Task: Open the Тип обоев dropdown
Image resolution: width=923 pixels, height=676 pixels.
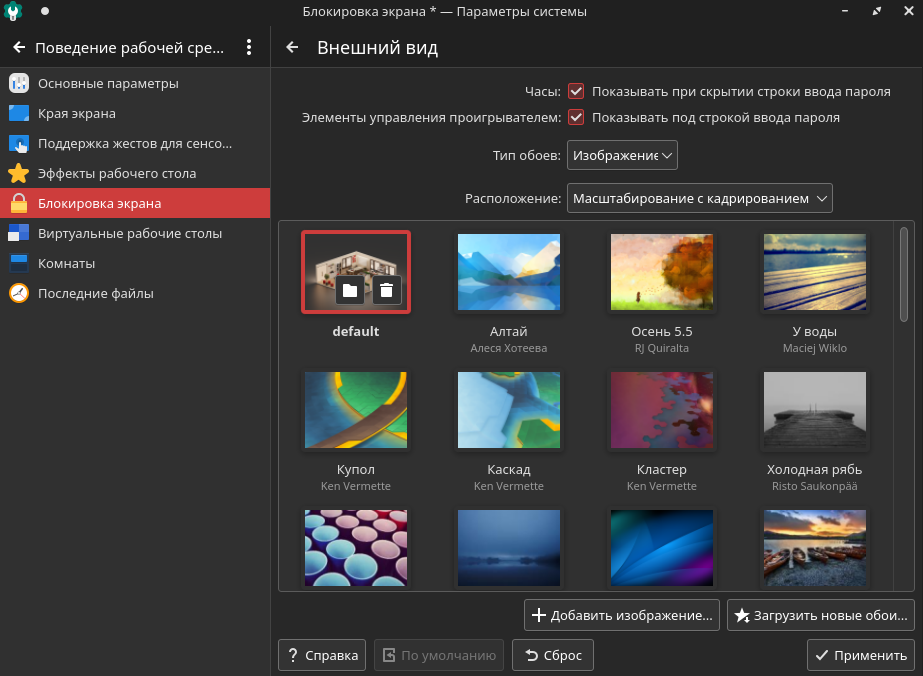Action: click(x=622, y=156)
